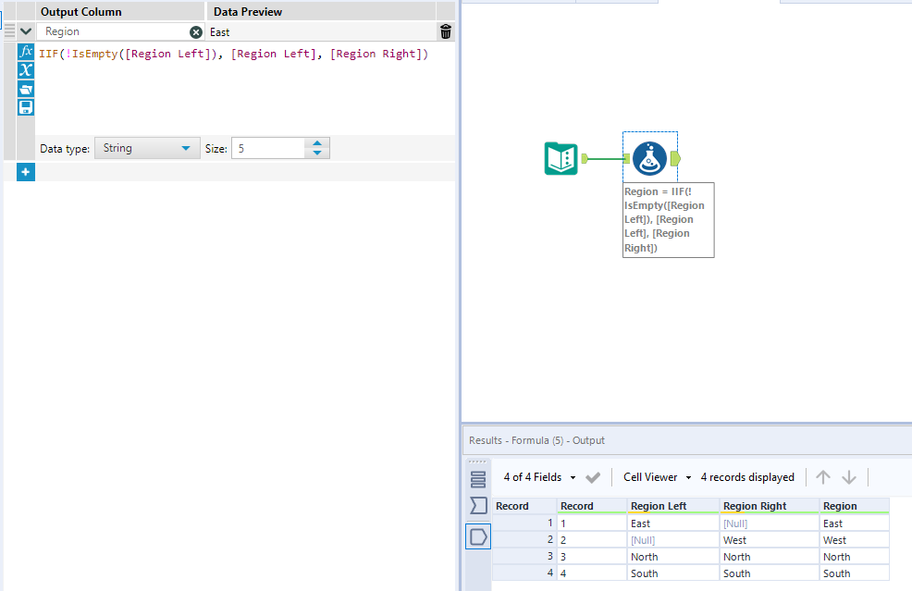Click the Data Preview header
Viewport: 912px width, 591px height.
click(x=321, y=12)
